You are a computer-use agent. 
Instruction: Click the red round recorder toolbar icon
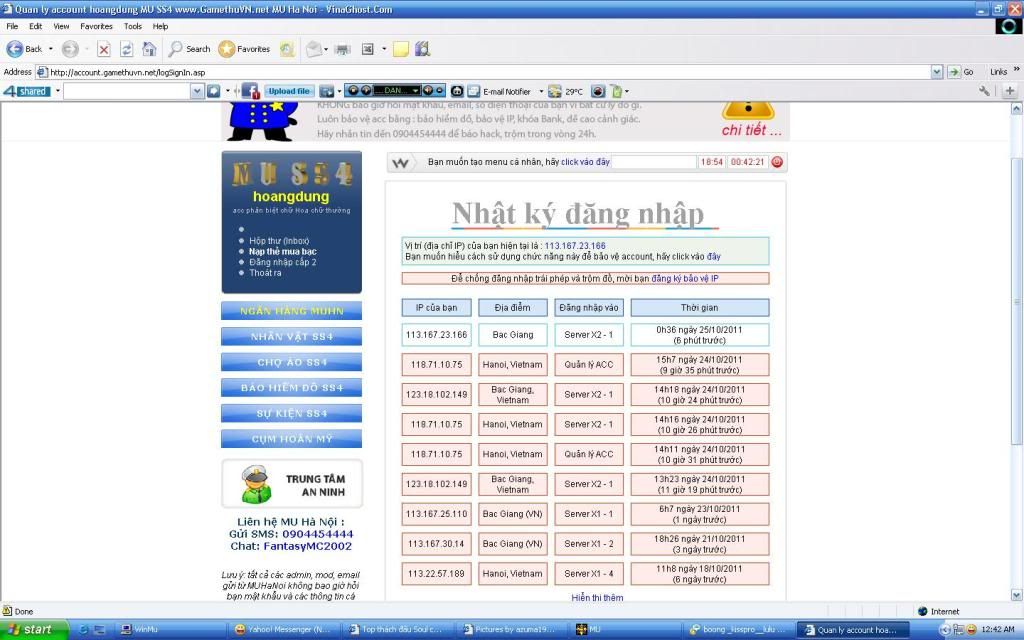598,91
